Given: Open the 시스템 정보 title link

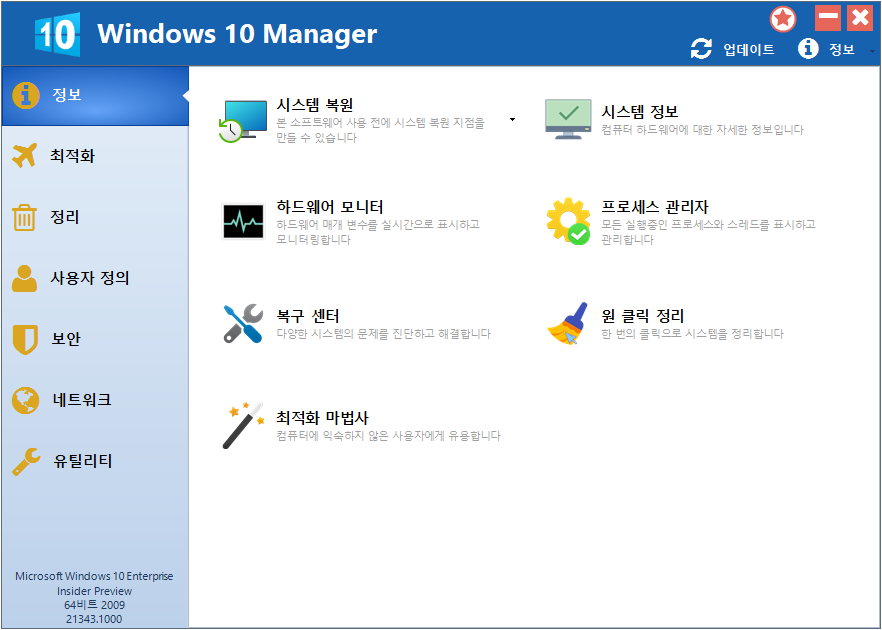Looking at the screenshot, I should click(x=640, y=111).
